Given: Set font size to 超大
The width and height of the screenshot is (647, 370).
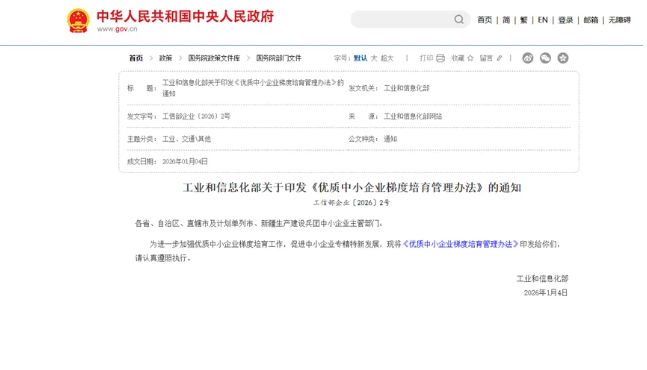Looking at the screenshot, I should [387, 58].
